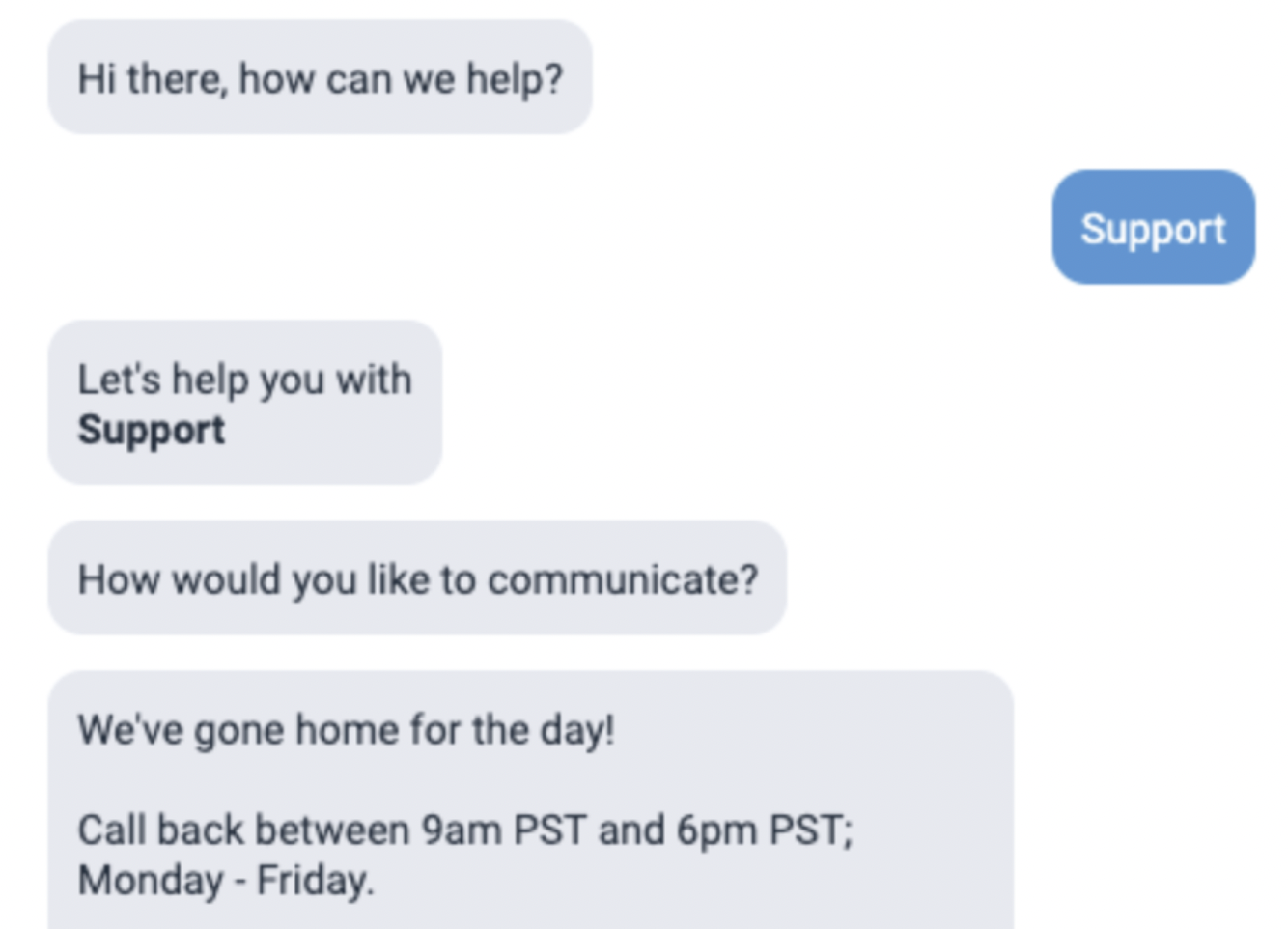
Task: Click the "We've gone home for the day!" line
Action: pos(346,730)
